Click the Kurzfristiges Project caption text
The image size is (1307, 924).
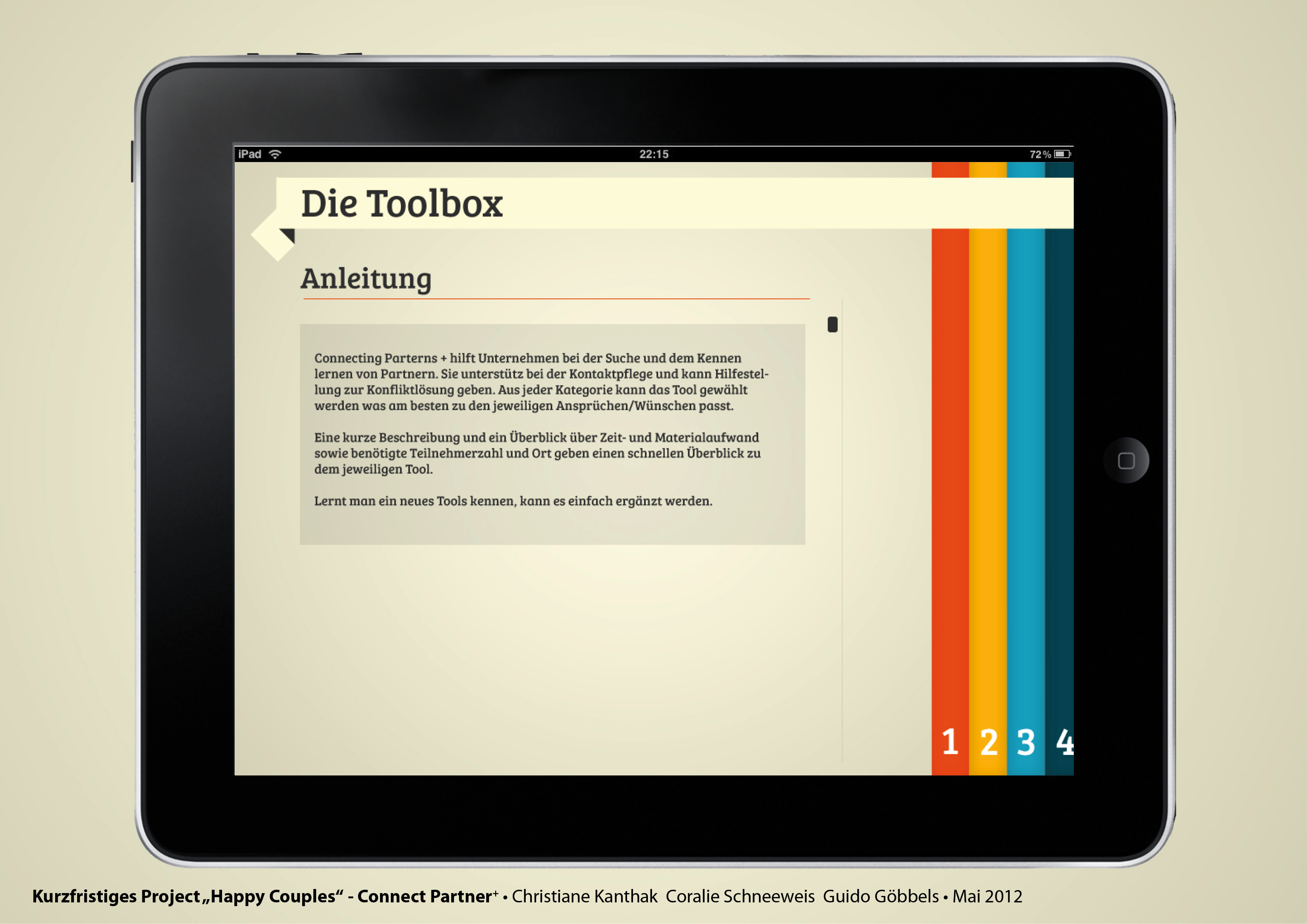coord(116,896)
